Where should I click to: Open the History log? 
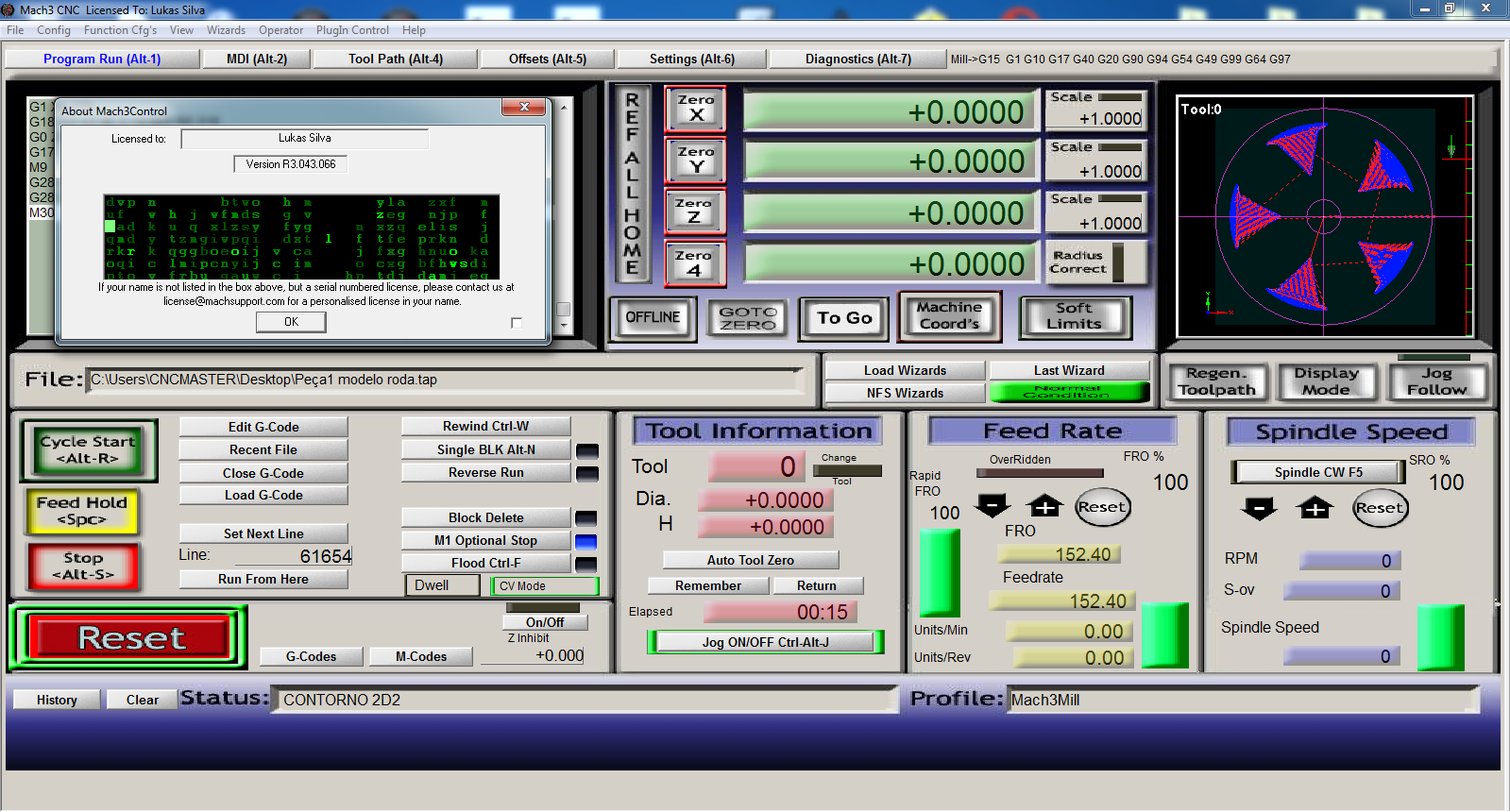tap(57, 700)
